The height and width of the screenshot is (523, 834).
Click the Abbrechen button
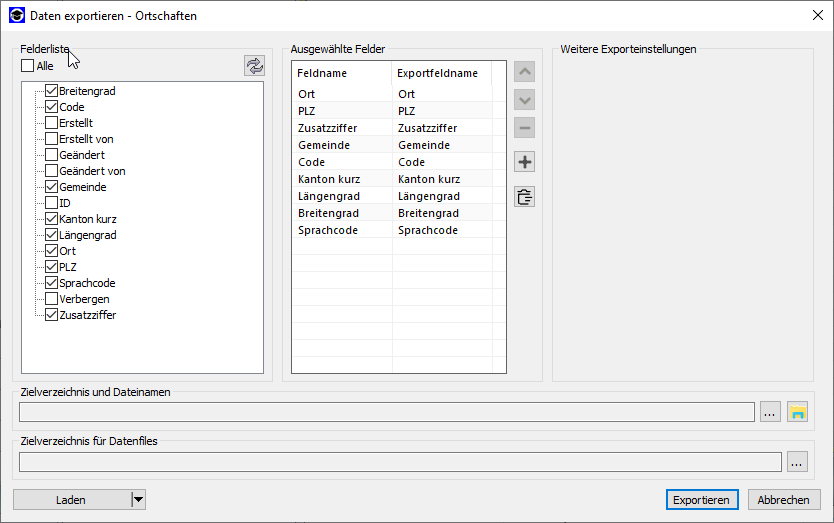tap(784, 500)
